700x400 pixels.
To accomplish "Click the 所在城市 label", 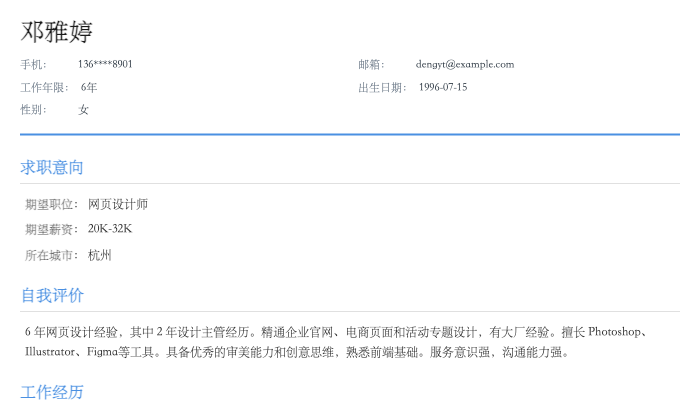I will 51,255.
